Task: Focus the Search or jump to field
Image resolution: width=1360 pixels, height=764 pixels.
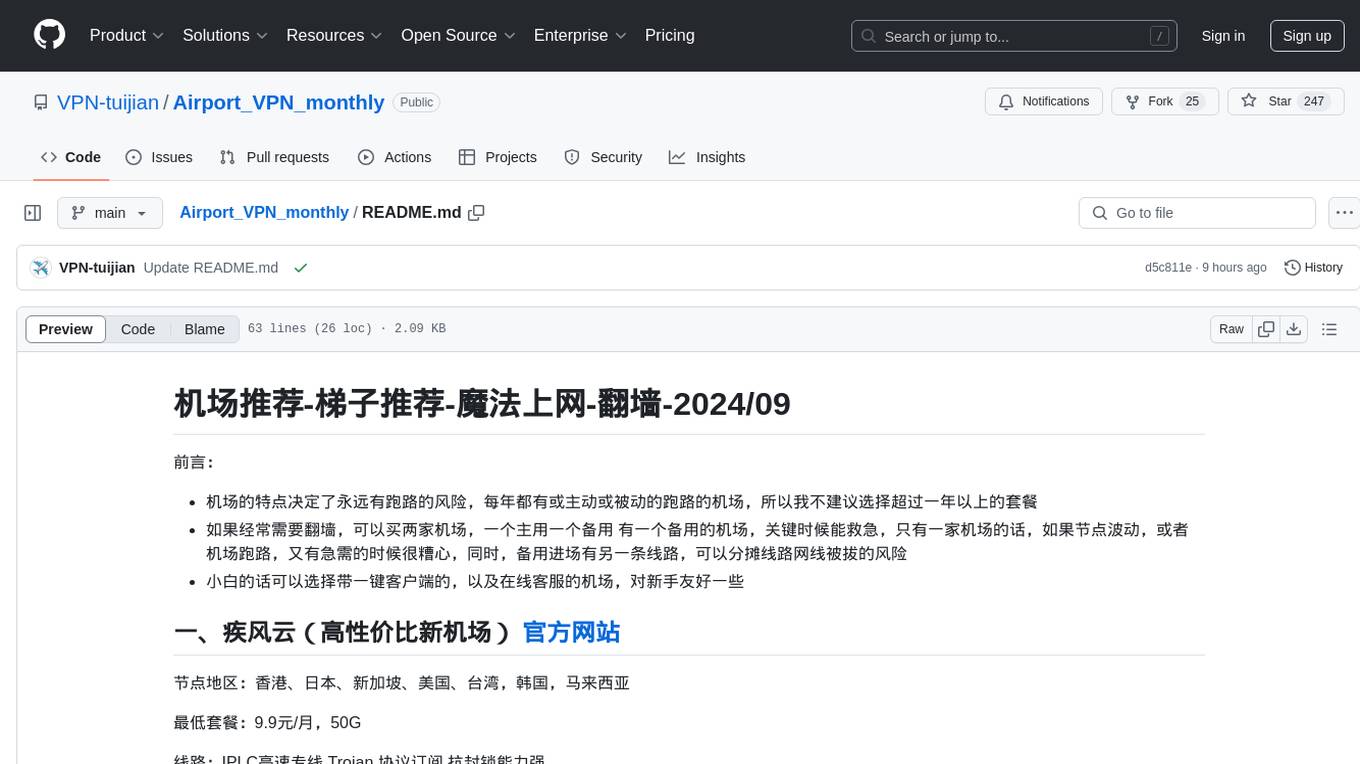Action: tap(1015, 36)
